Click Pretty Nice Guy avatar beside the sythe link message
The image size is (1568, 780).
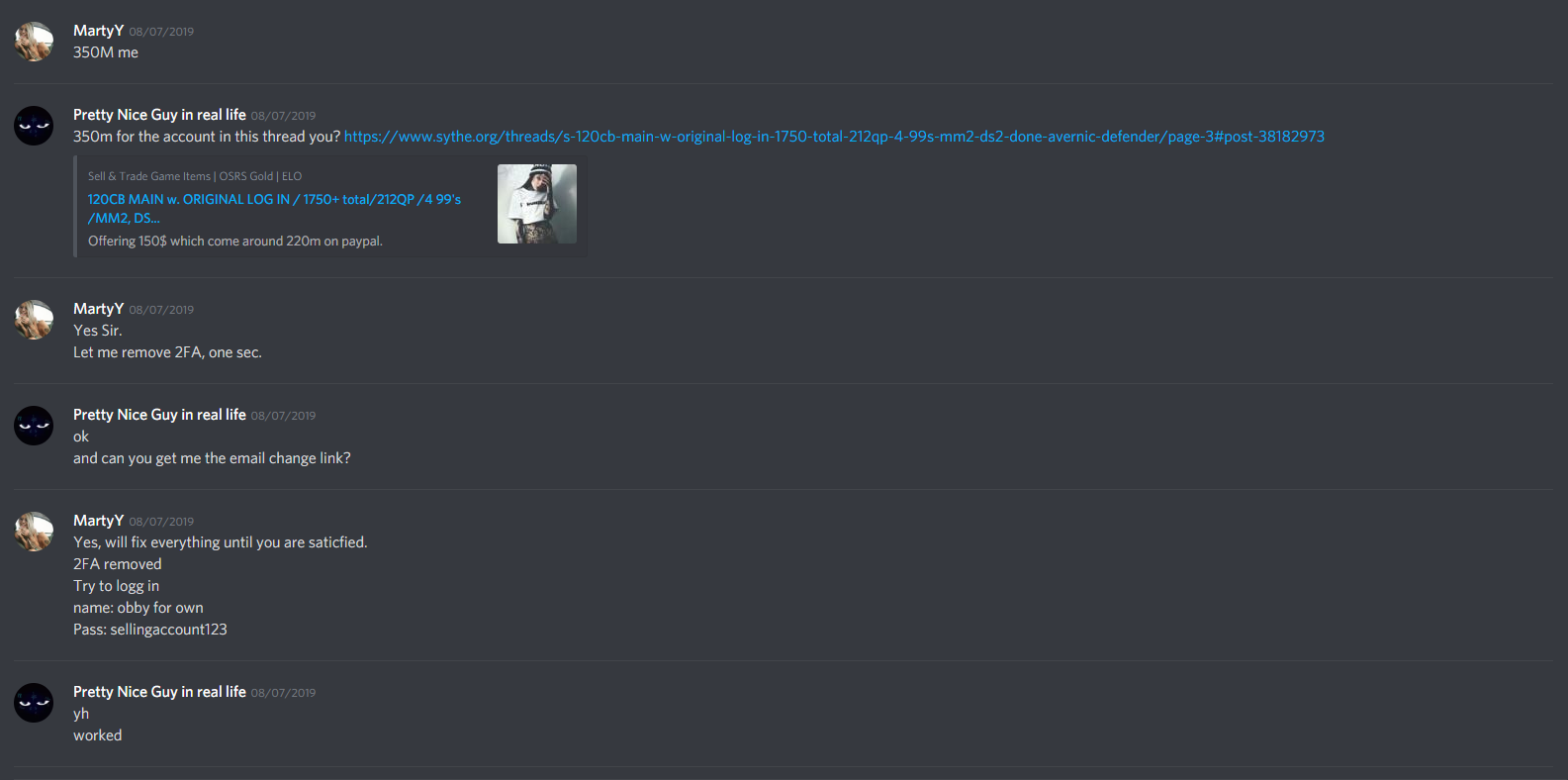click(x=34, y=126)
